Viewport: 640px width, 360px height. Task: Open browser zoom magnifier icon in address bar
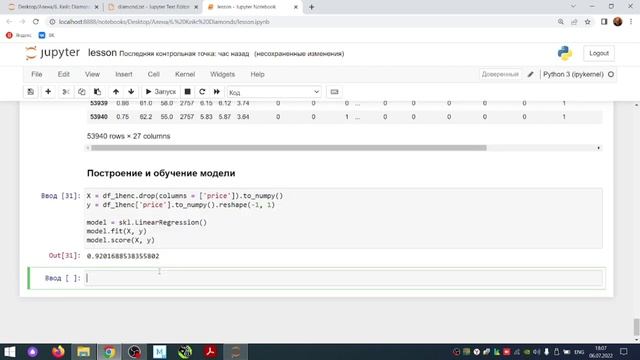coord(561,22)
